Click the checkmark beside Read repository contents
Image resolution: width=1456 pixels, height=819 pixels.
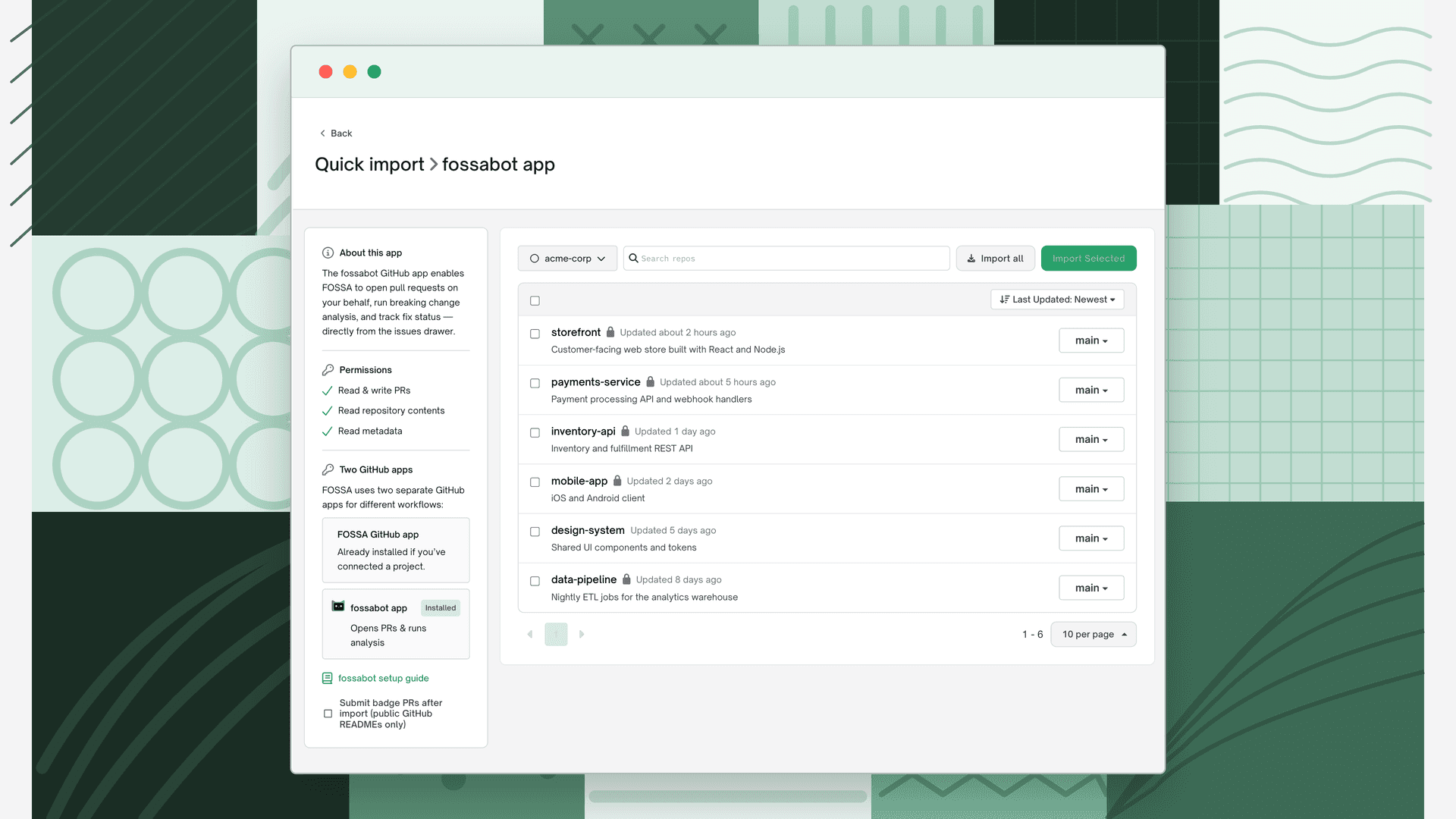327,411
